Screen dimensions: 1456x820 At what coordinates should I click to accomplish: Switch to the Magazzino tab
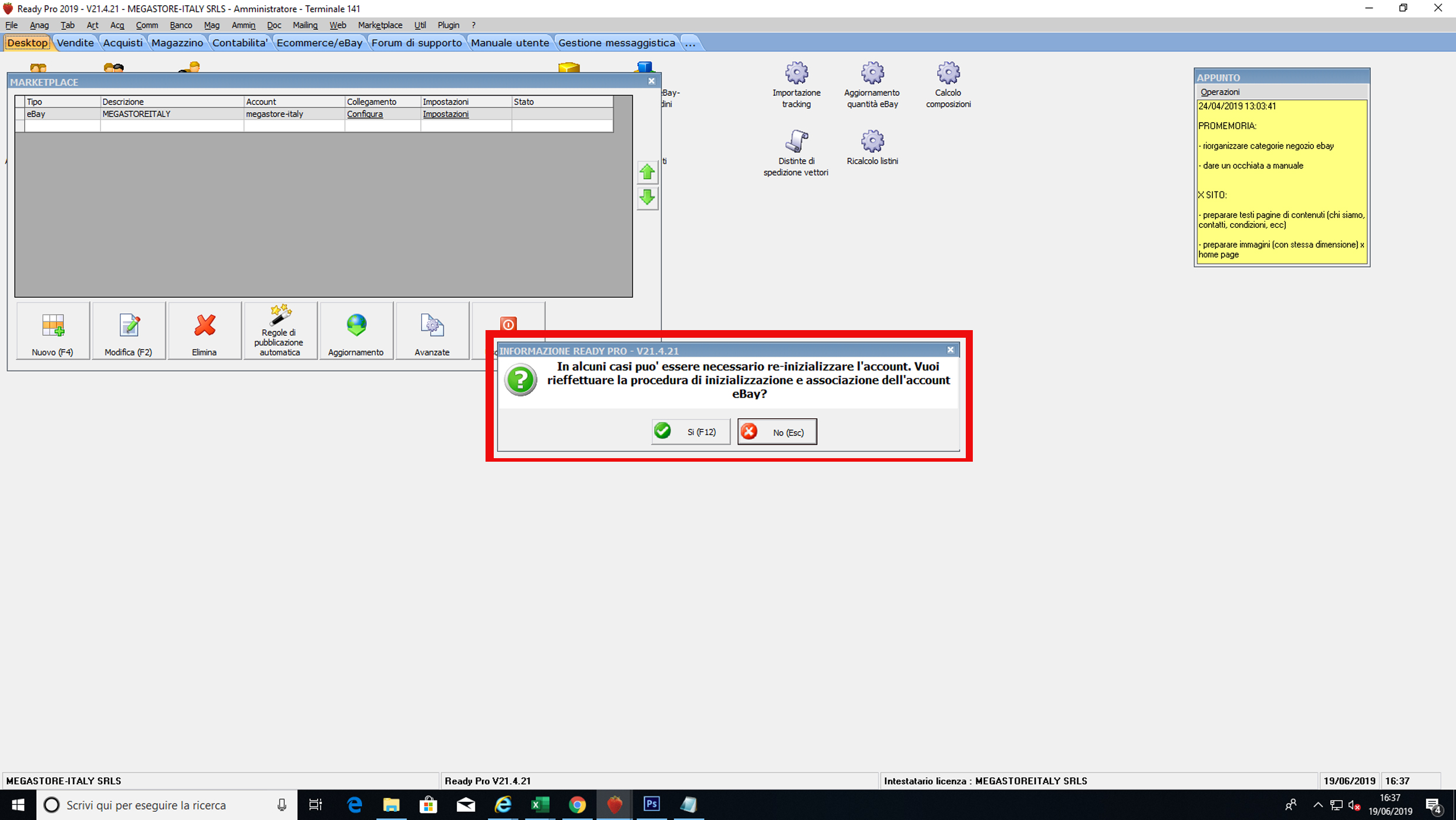point(177,43)
